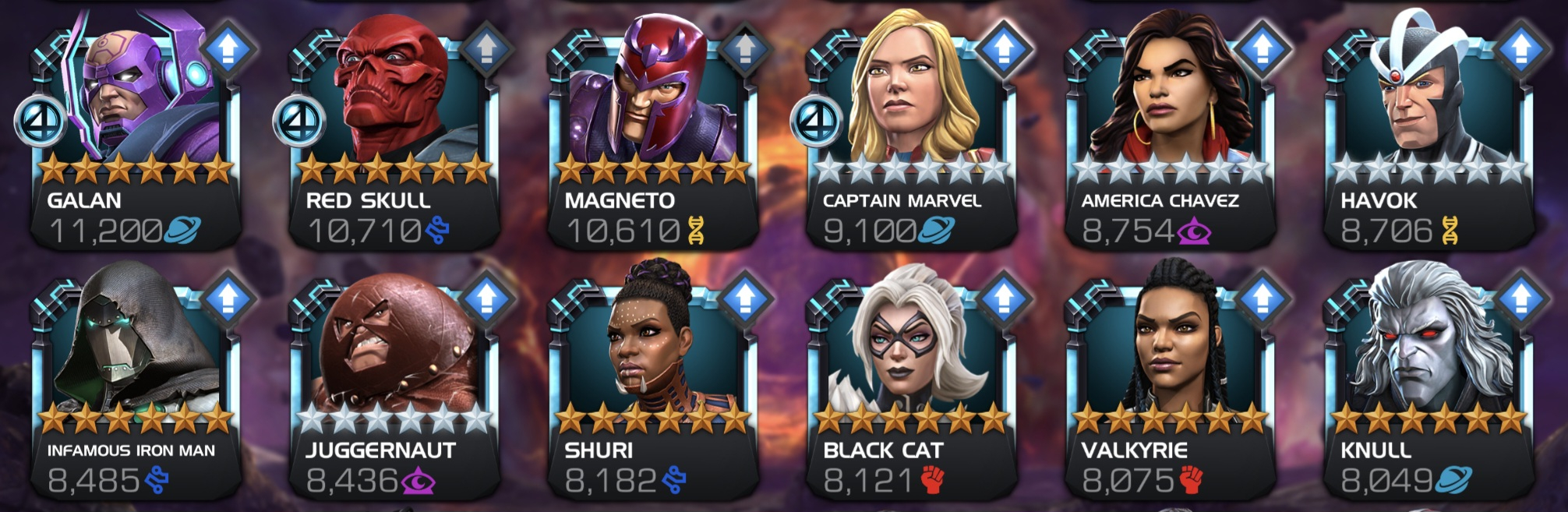Tap the Red Skull name label

coord(368,200)
